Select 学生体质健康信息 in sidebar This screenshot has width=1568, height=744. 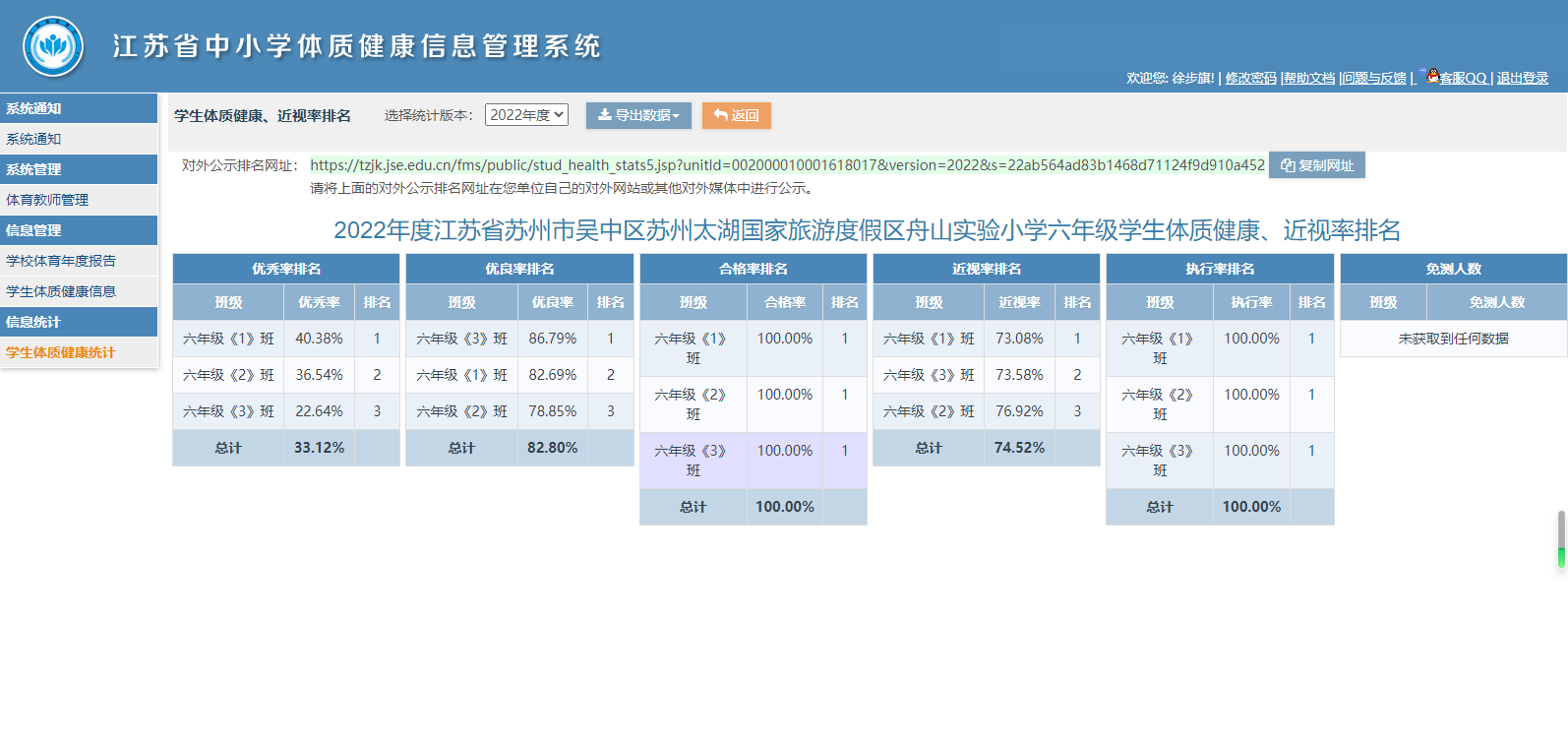pos(79,291)
